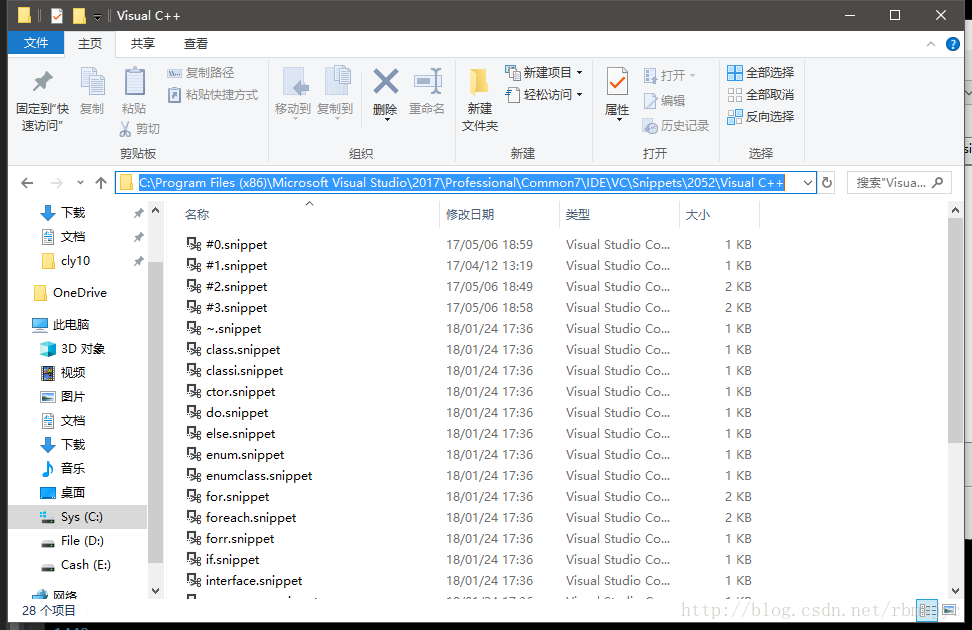Image resolution: width=972 pixels, height=630 pixels.
Task: Switch to the View tab
Action: coord(196,43)
